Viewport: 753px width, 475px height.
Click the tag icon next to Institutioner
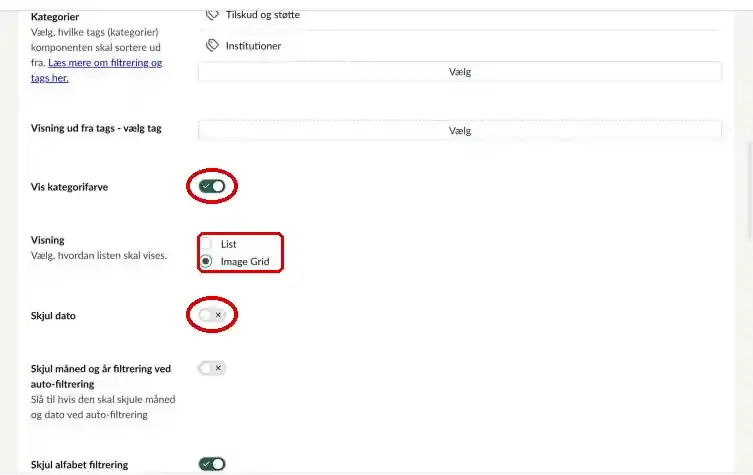tap(212, 46)
